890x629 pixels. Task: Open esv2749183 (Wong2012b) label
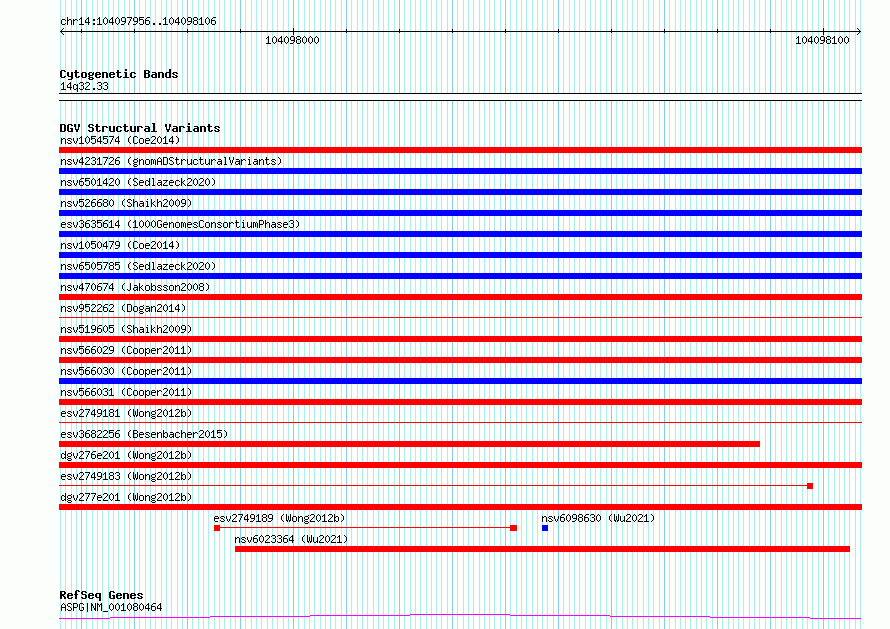(126, 476)
